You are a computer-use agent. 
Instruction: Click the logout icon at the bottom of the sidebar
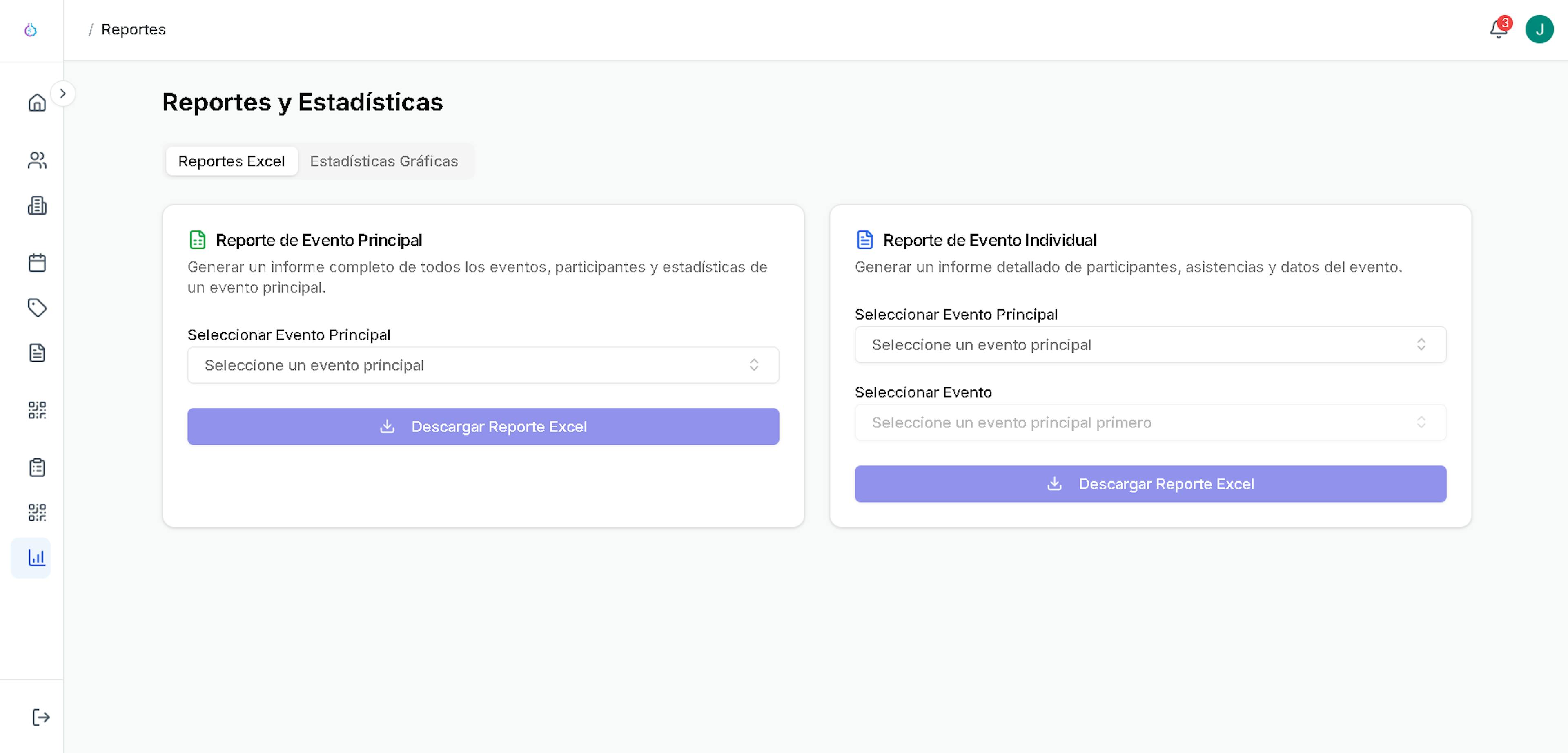pos(40,717)
